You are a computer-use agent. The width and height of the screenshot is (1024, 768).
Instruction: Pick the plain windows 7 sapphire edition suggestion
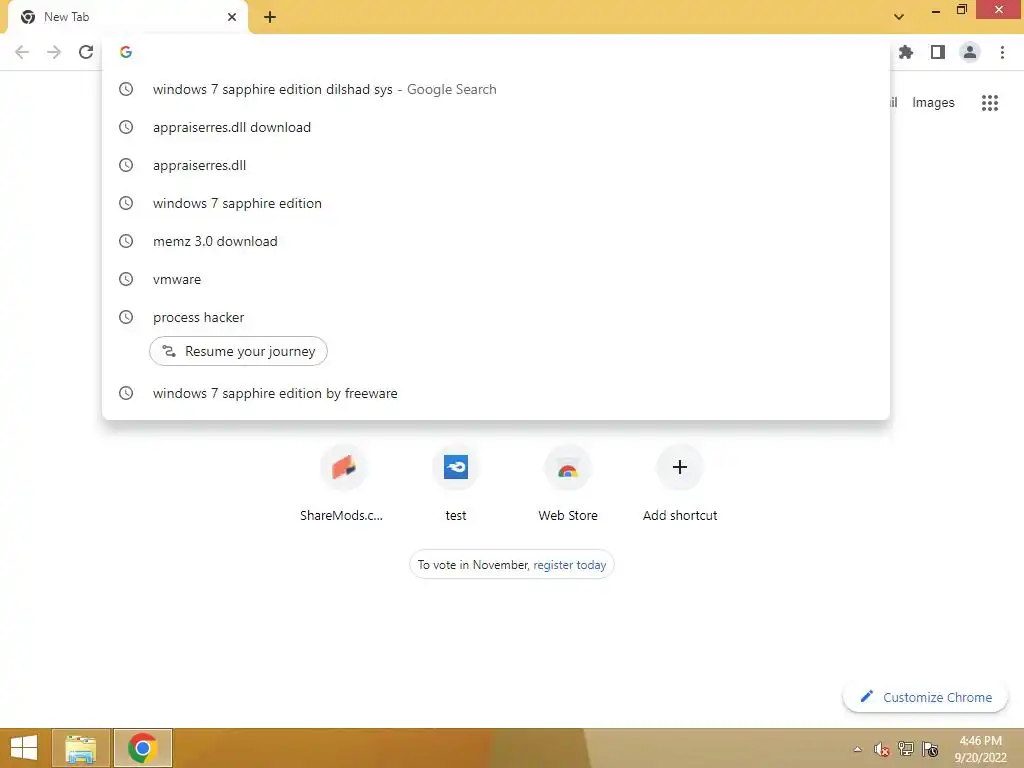click(496, 203)
